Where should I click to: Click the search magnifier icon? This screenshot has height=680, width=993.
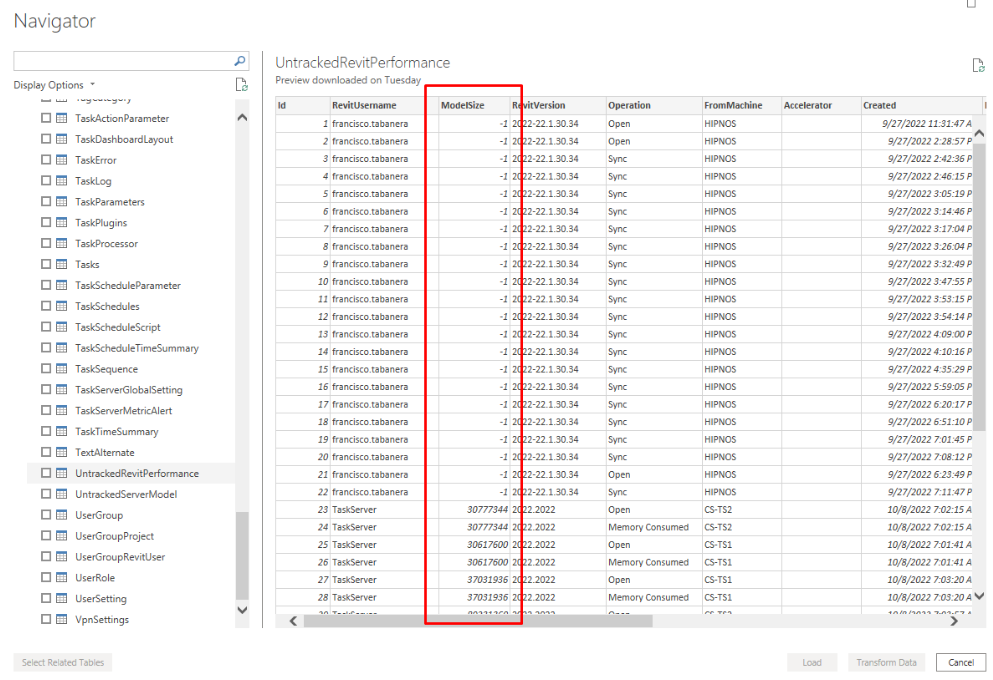tap(240, 61)
